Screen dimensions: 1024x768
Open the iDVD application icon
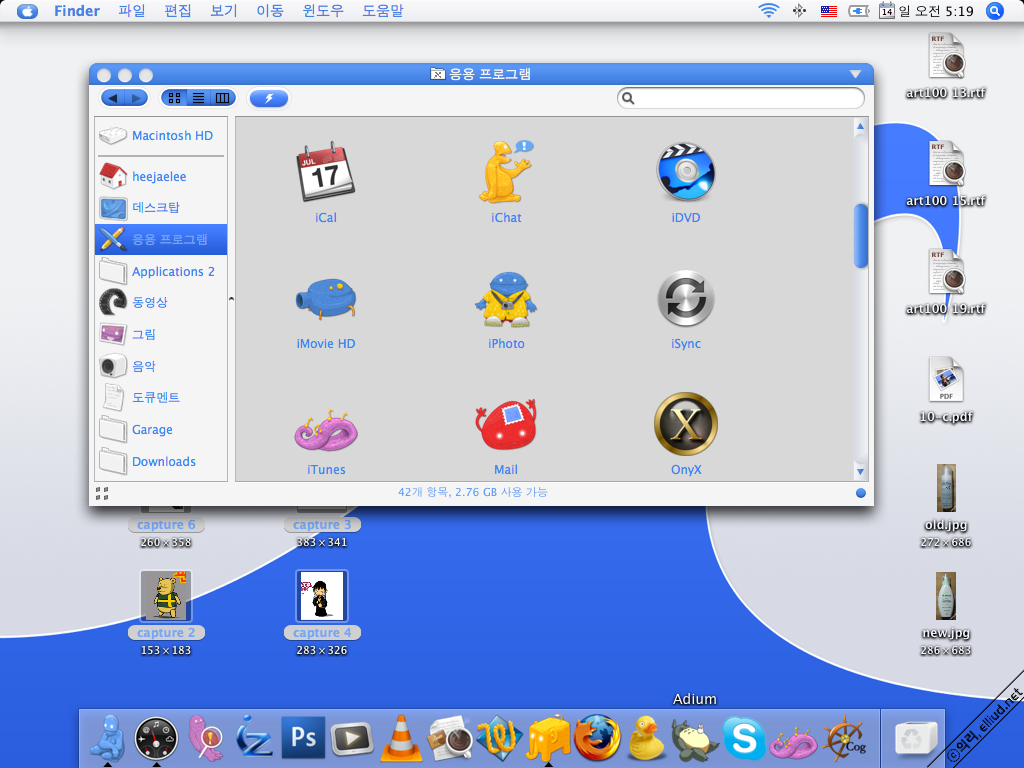point(686,172)
